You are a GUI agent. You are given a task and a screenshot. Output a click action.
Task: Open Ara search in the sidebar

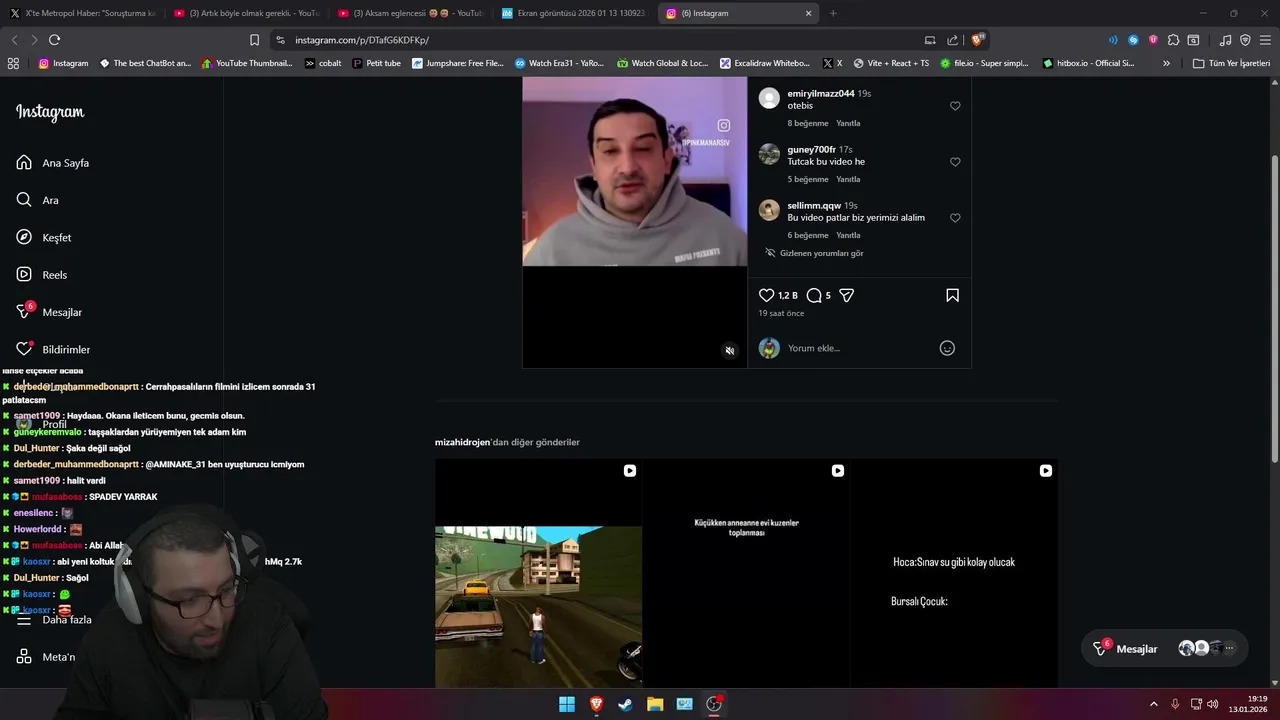tap(37, 200)
